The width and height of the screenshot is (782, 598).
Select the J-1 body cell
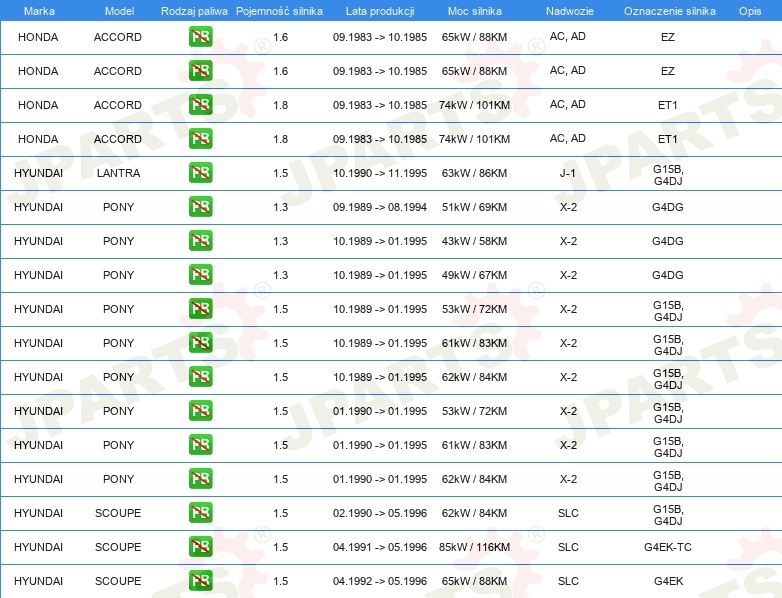pos(568,173)
